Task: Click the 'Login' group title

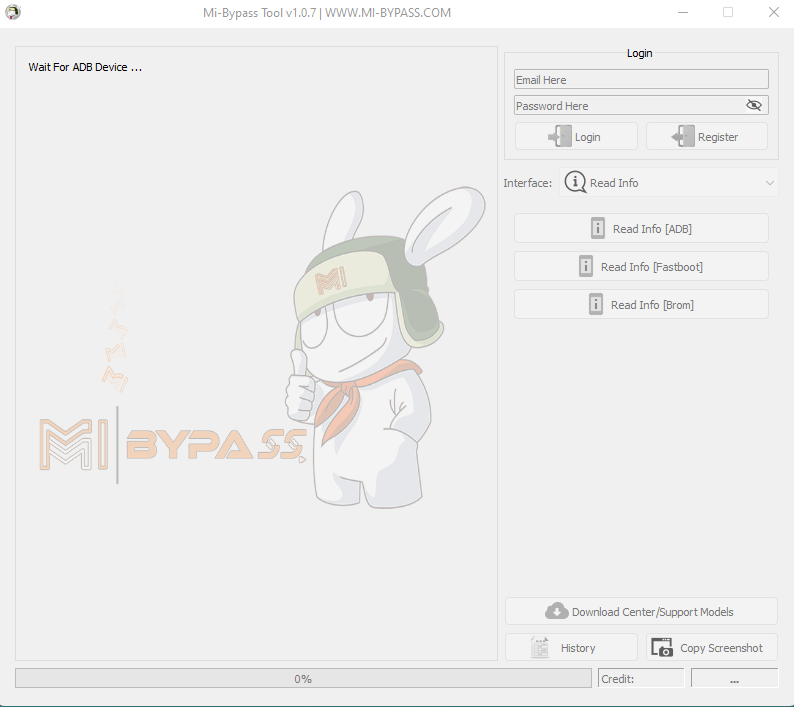Action: coord(639,53)
